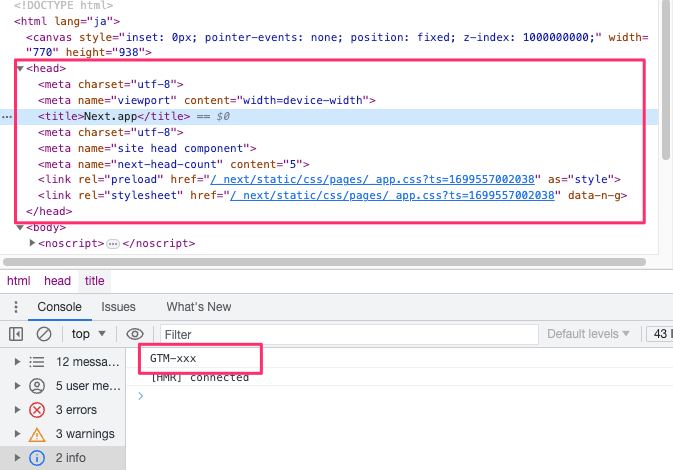Select the title Next.app node
673x470 pixels.
tap(114, 117)
